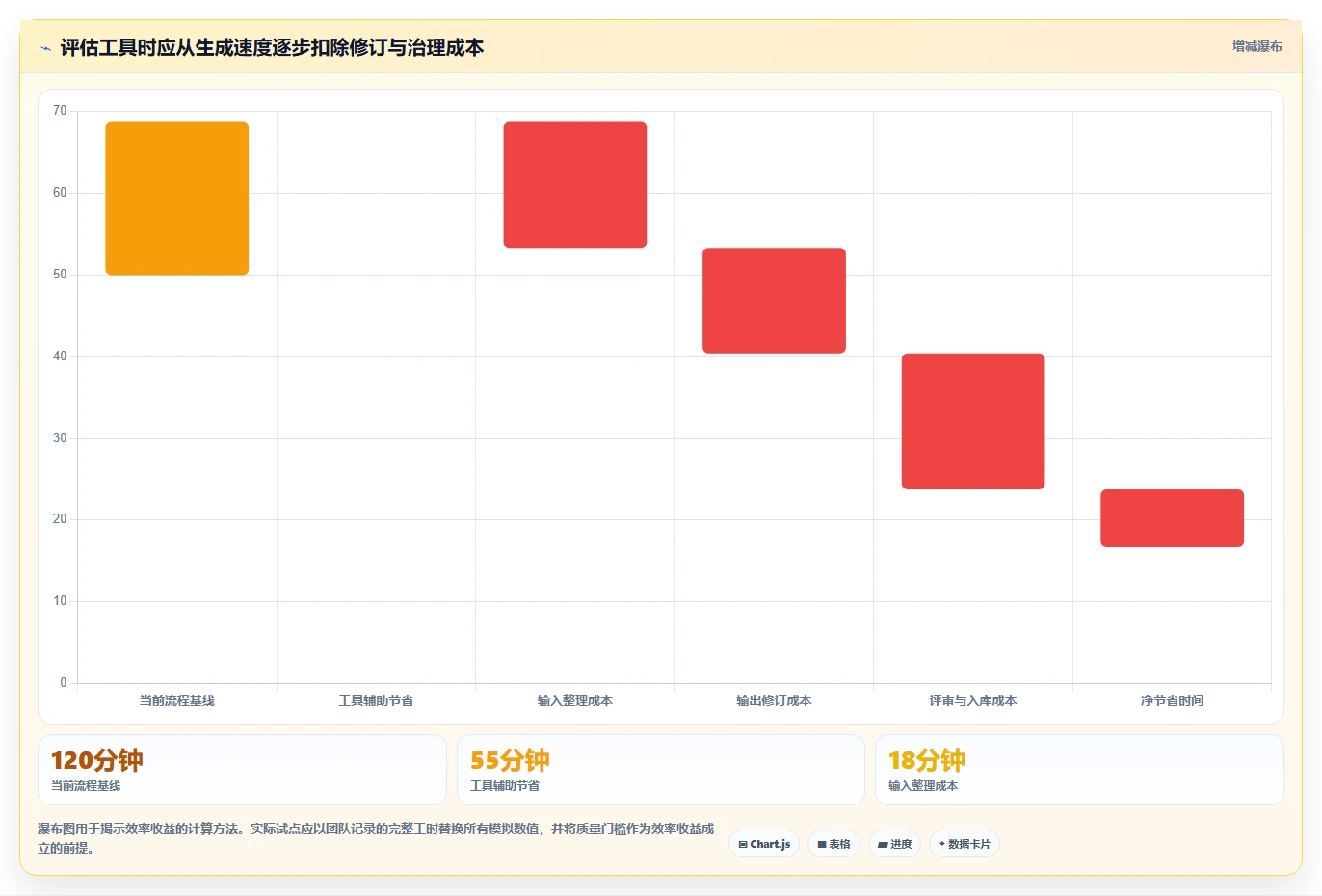Click the y-axis value 20
This screenshot has width=1322, height=896.
tap(60, 519)
